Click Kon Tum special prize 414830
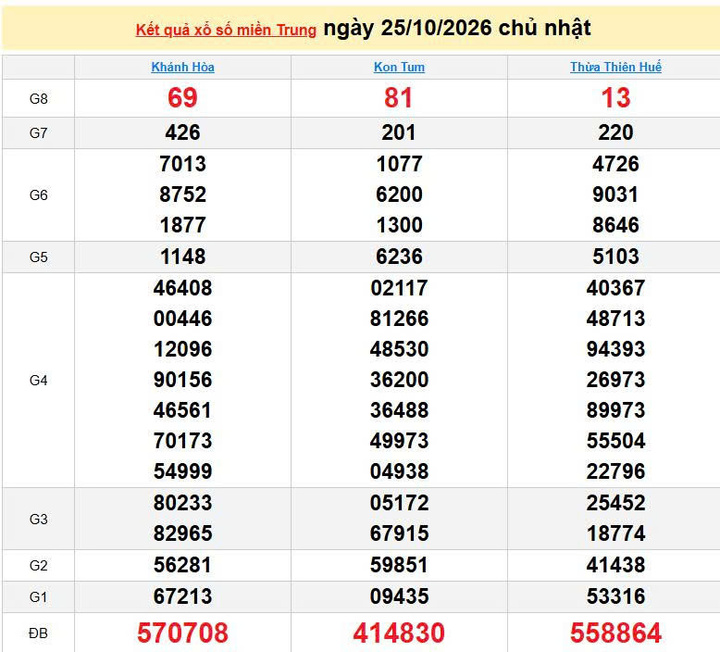Screen dimensions: 720x652 (399, 633)
